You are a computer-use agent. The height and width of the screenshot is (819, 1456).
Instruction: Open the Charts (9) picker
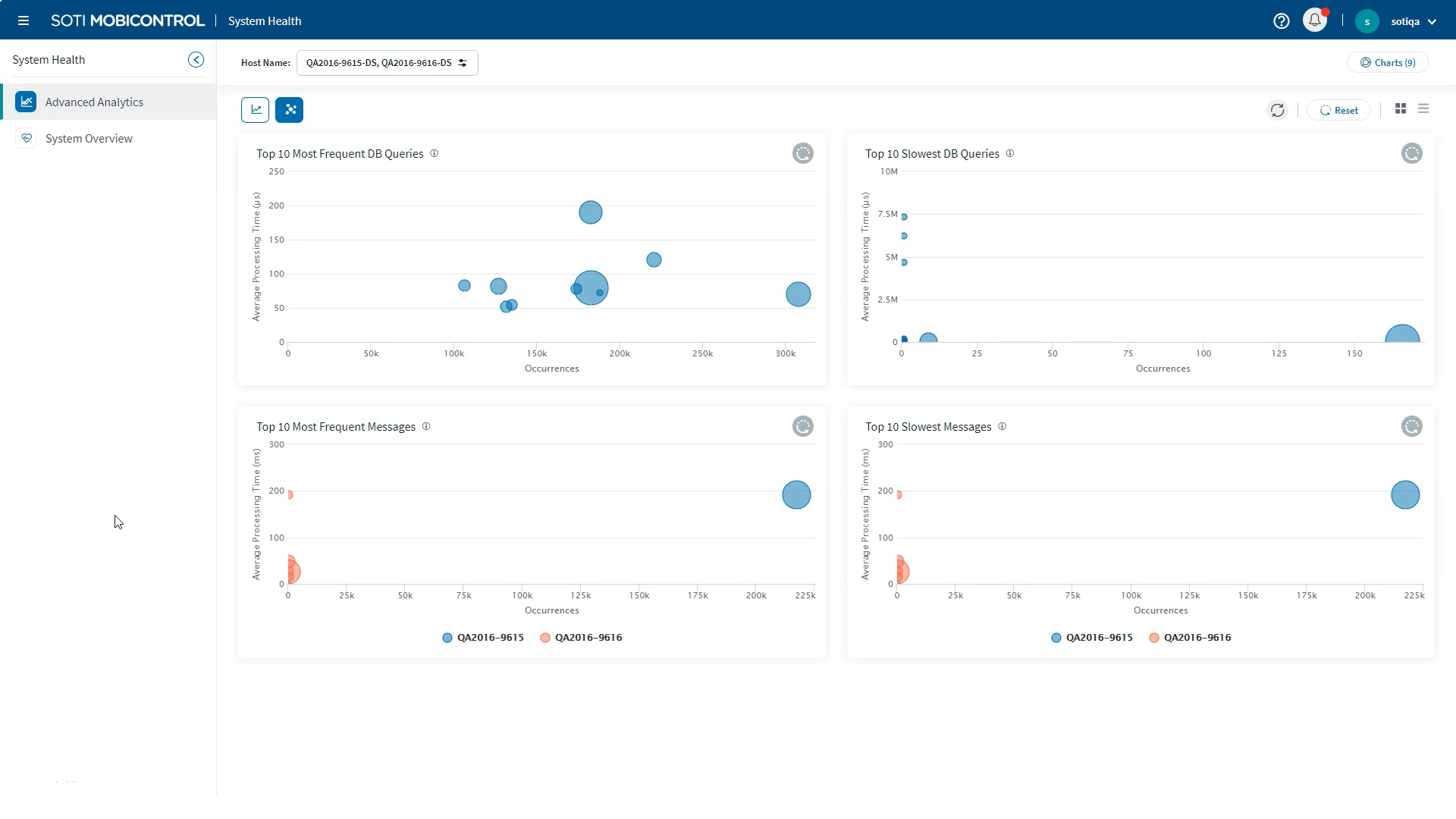(1387, 63)
